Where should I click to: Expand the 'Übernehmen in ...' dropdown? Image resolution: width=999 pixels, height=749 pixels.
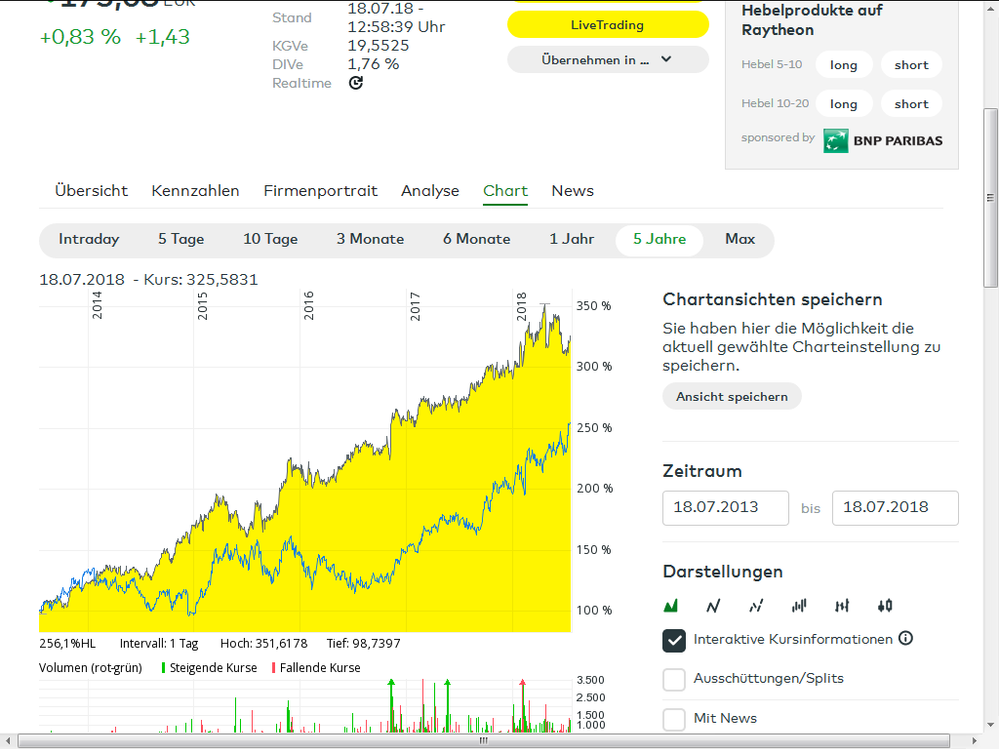[x=607, y=59]
